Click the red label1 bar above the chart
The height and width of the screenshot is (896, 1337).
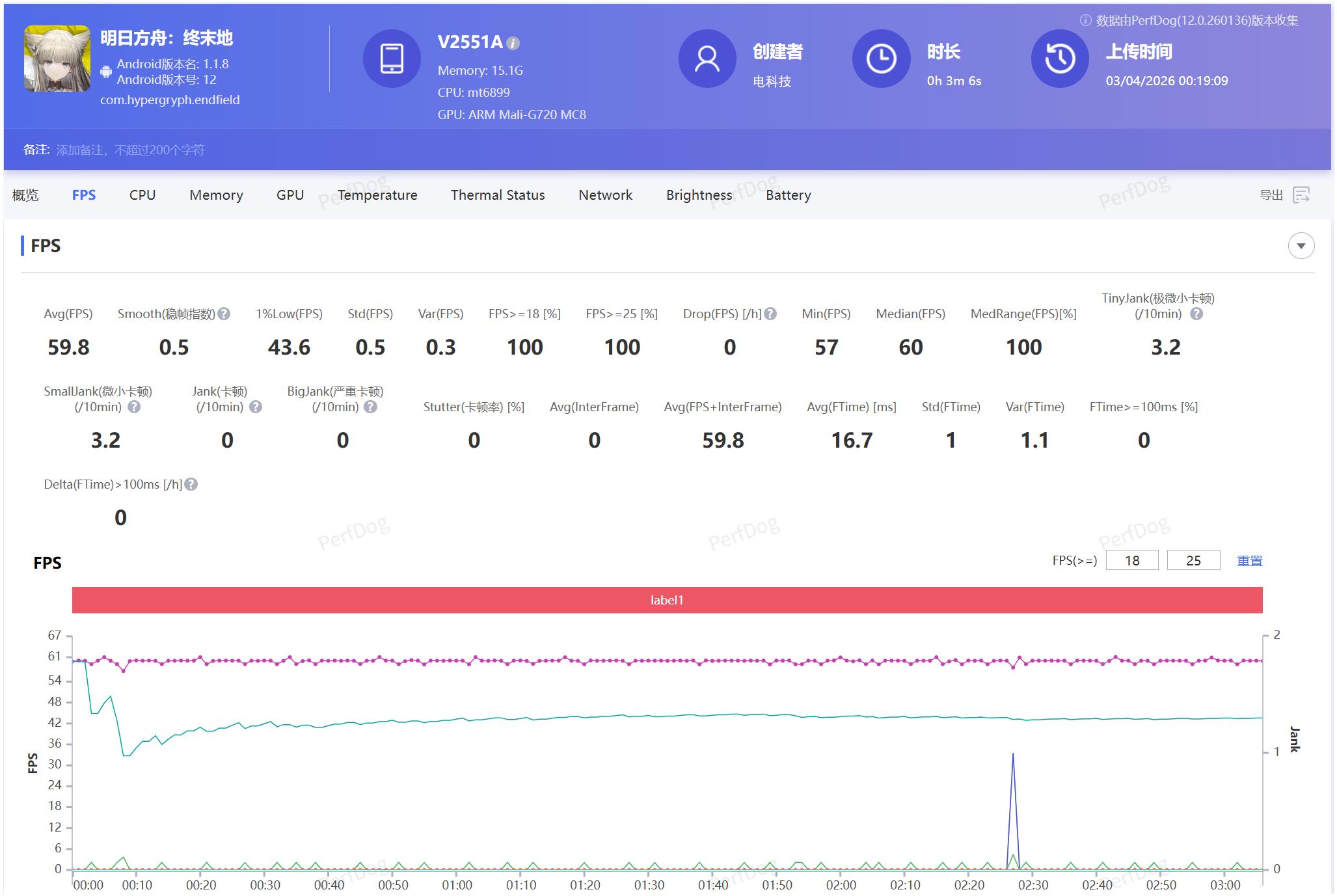[667, 600]
